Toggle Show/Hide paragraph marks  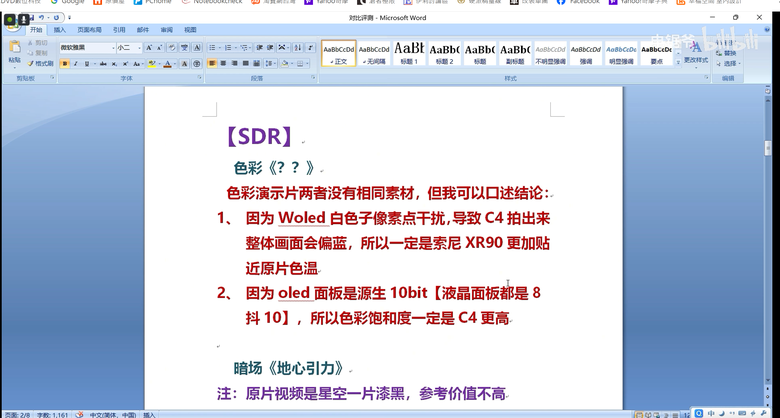point(310,48)
